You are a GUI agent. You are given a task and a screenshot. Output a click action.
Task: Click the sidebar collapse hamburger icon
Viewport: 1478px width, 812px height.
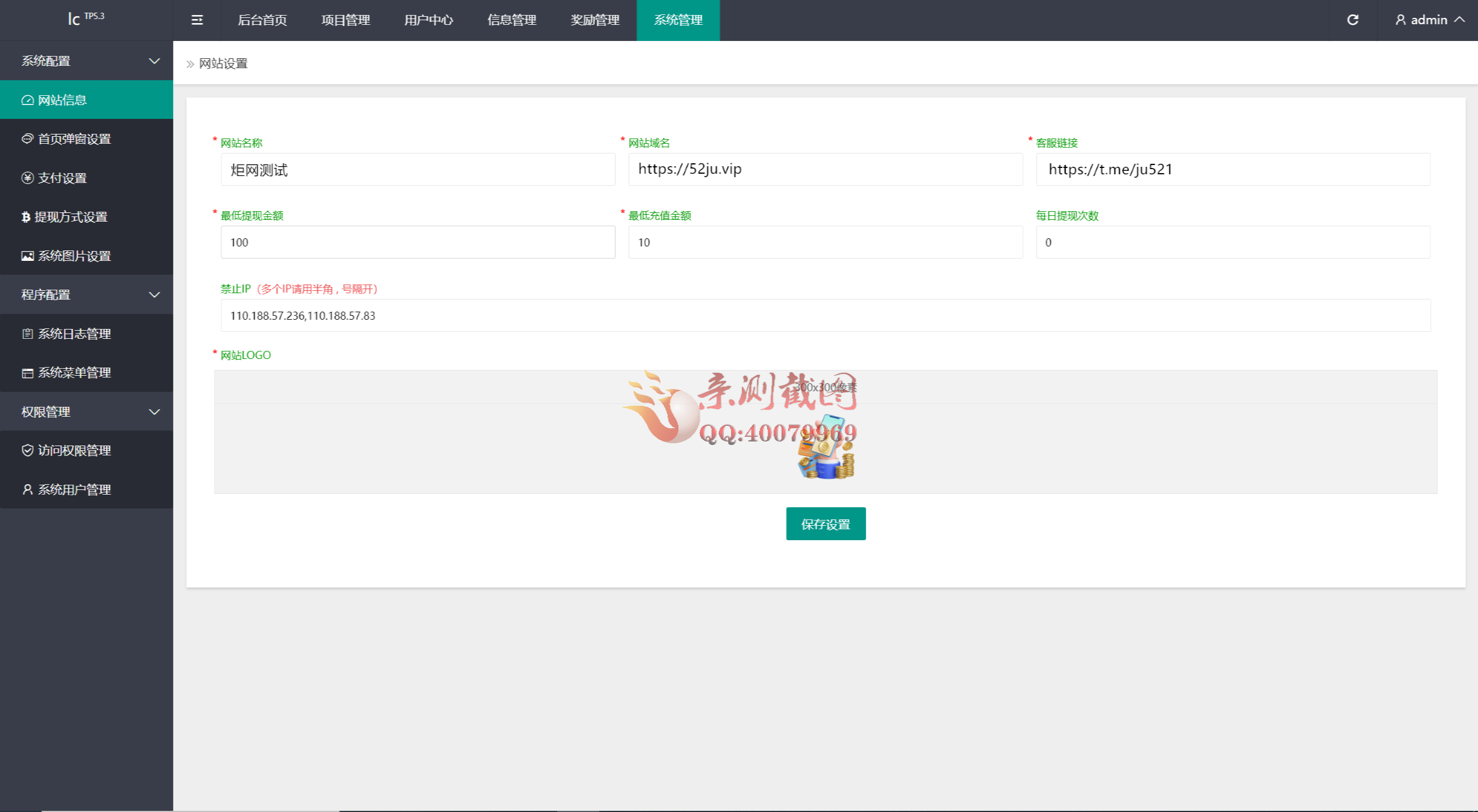tap(197, 20)
